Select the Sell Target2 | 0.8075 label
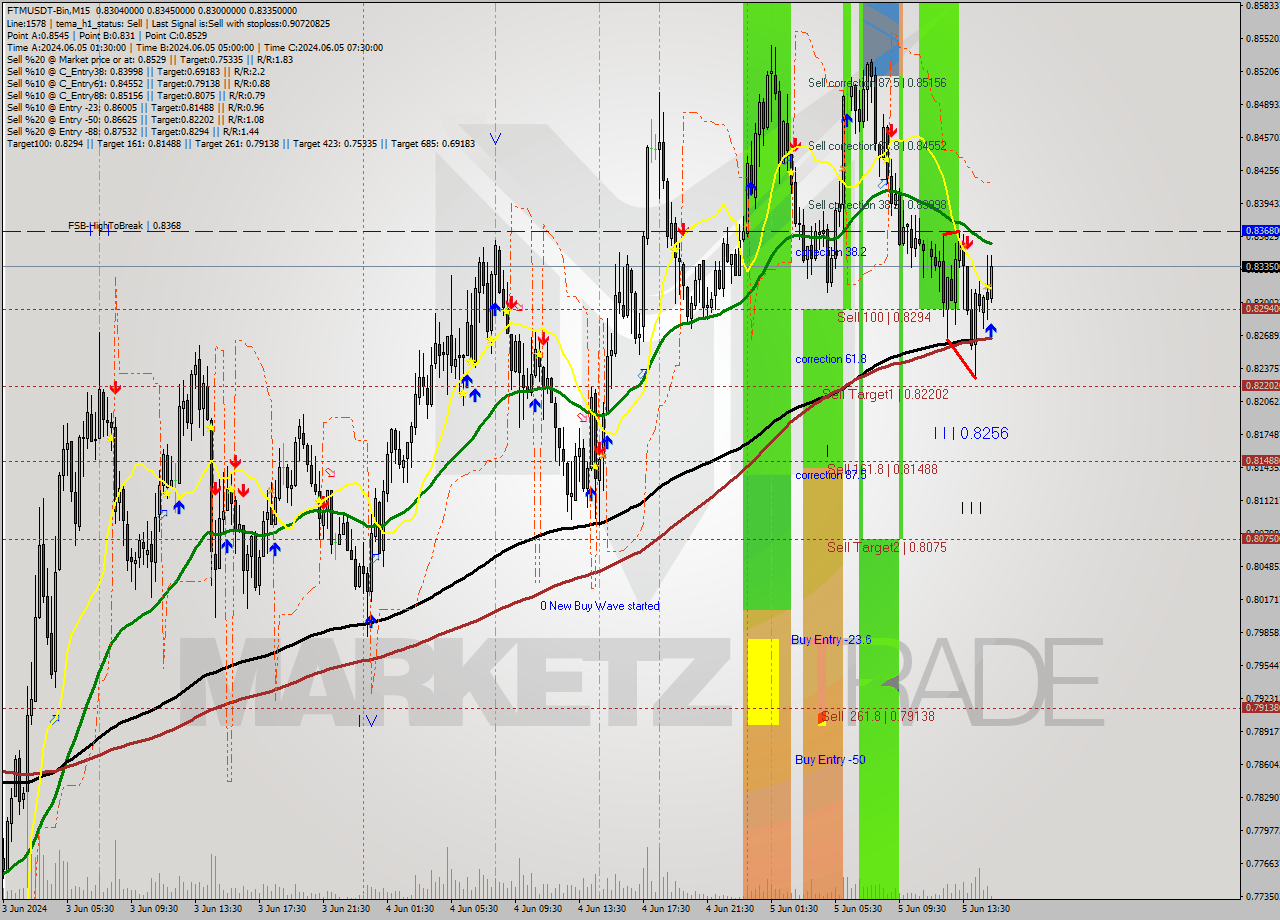 (886, 547)
